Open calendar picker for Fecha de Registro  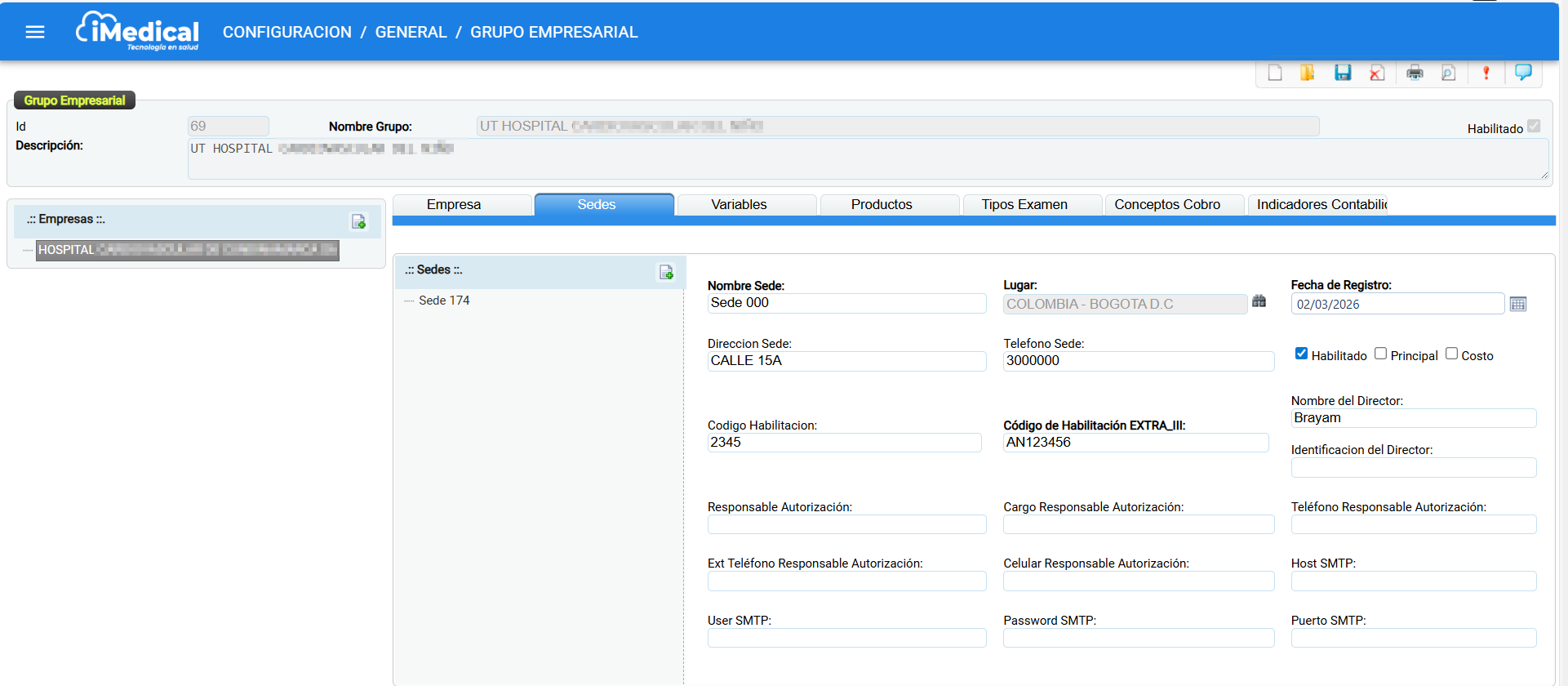(1517, 304)
